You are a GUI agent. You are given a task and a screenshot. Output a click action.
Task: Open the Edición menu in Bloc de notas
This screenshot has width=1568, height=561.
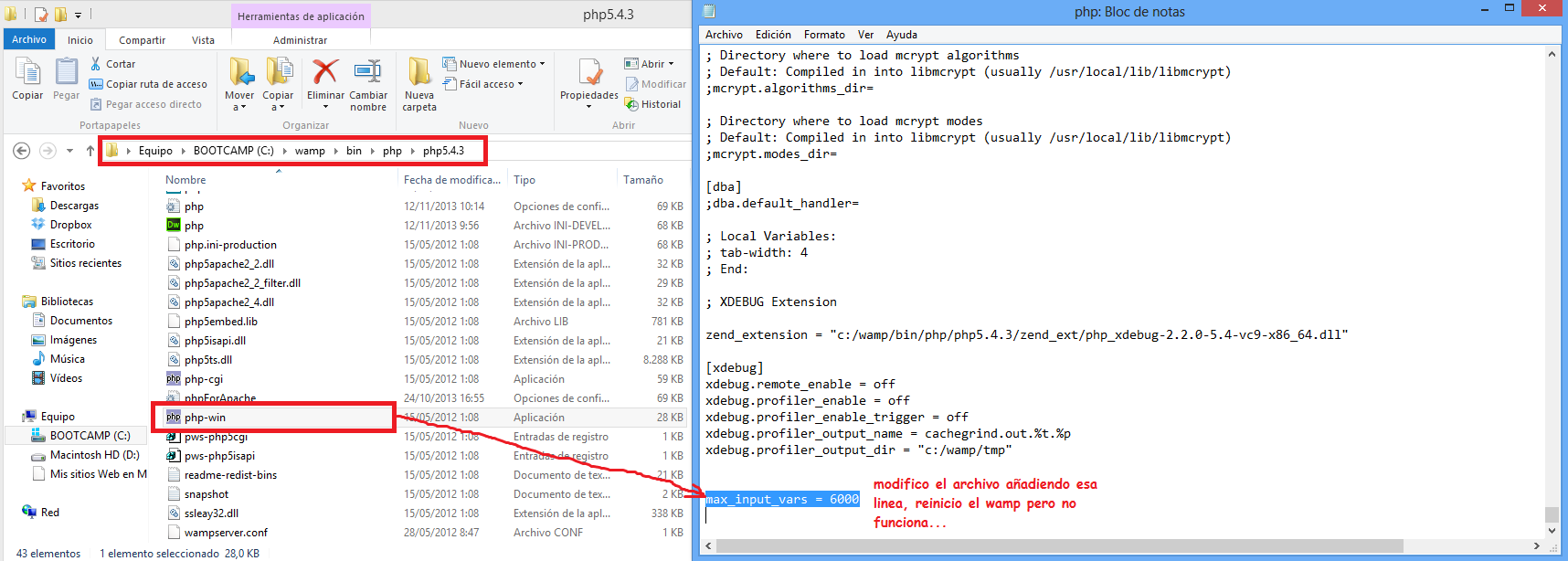773,35
